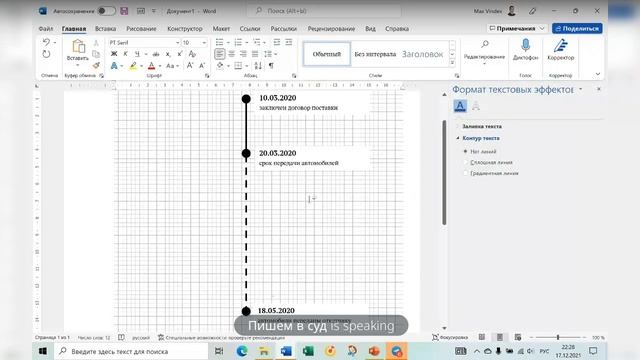Click the Undo arrow icon
This screenshot has width=640, height=360.
pyautogui.click(x=46, y=42)
